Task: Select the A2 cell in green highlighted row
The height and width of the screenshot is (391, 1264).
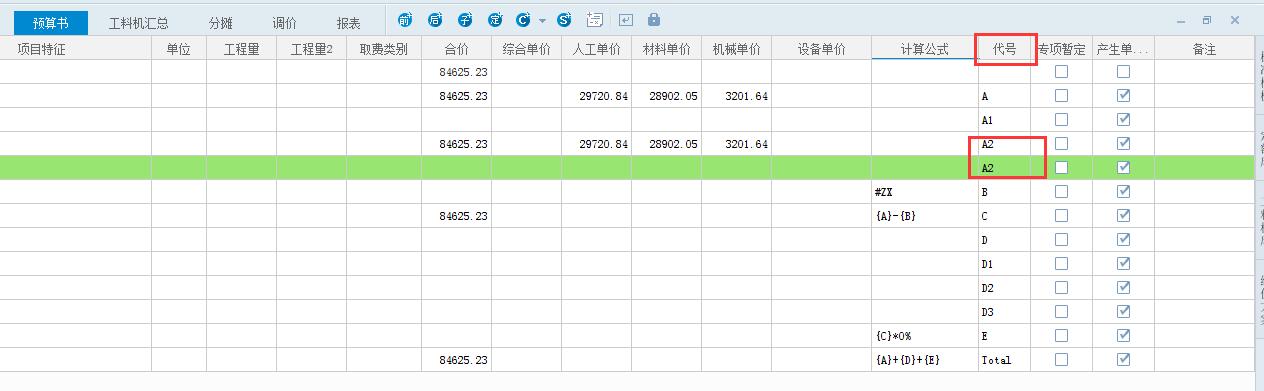Action: point(1004,168)
